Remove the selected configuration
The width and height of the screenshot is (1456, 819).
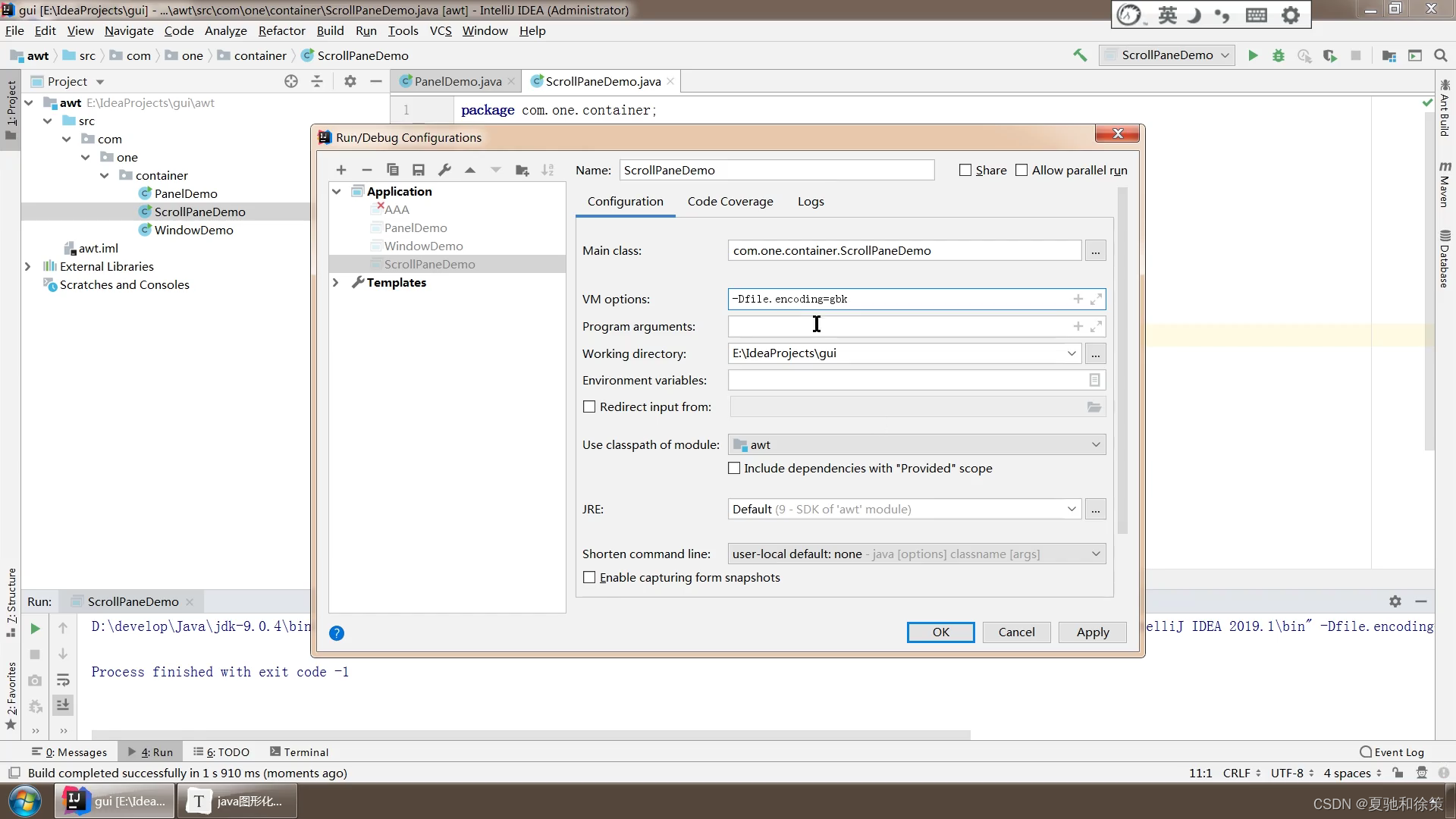pos(367,170)
